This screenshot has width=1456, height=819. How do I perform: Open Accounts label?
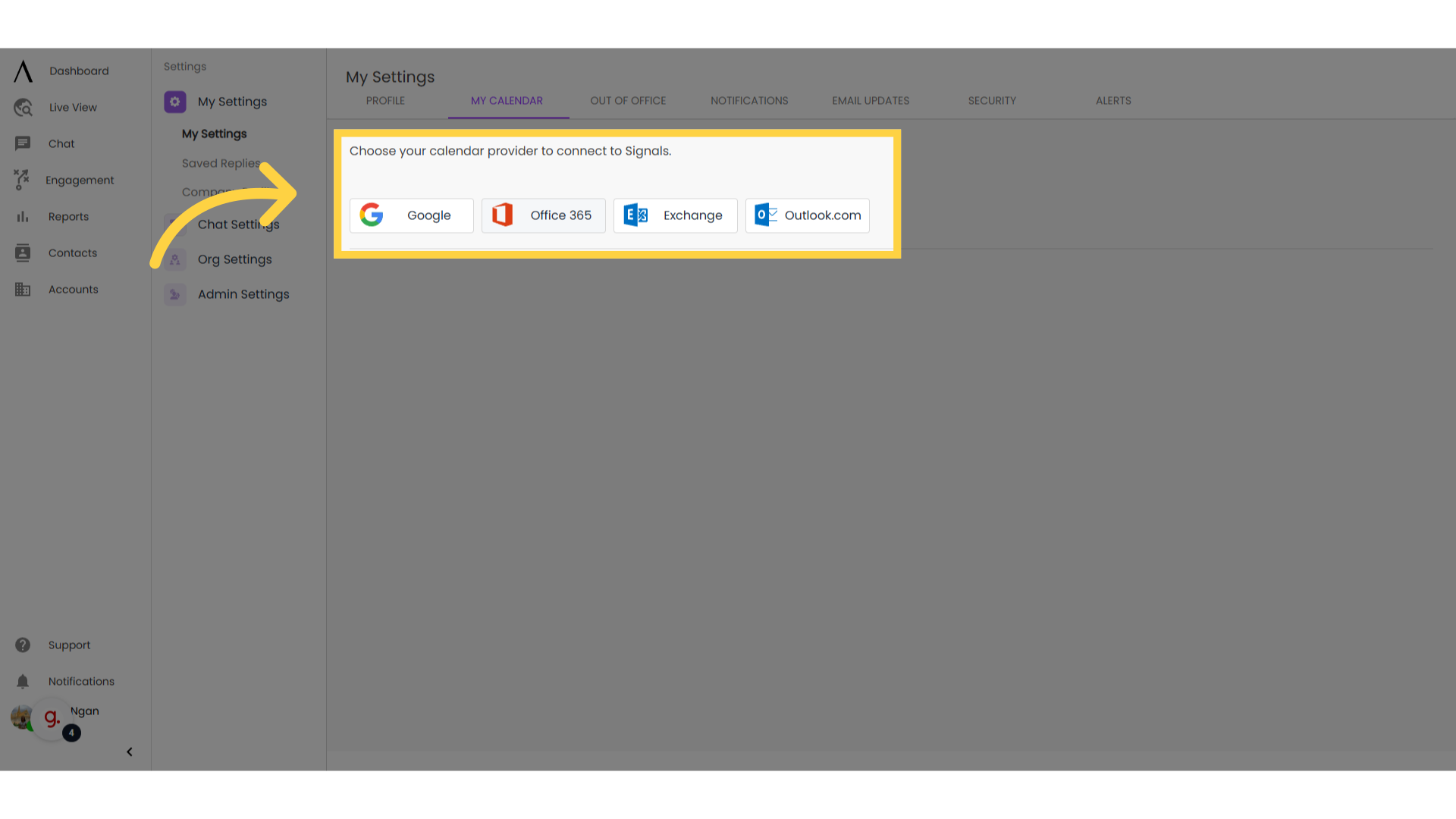coord(74,290)
